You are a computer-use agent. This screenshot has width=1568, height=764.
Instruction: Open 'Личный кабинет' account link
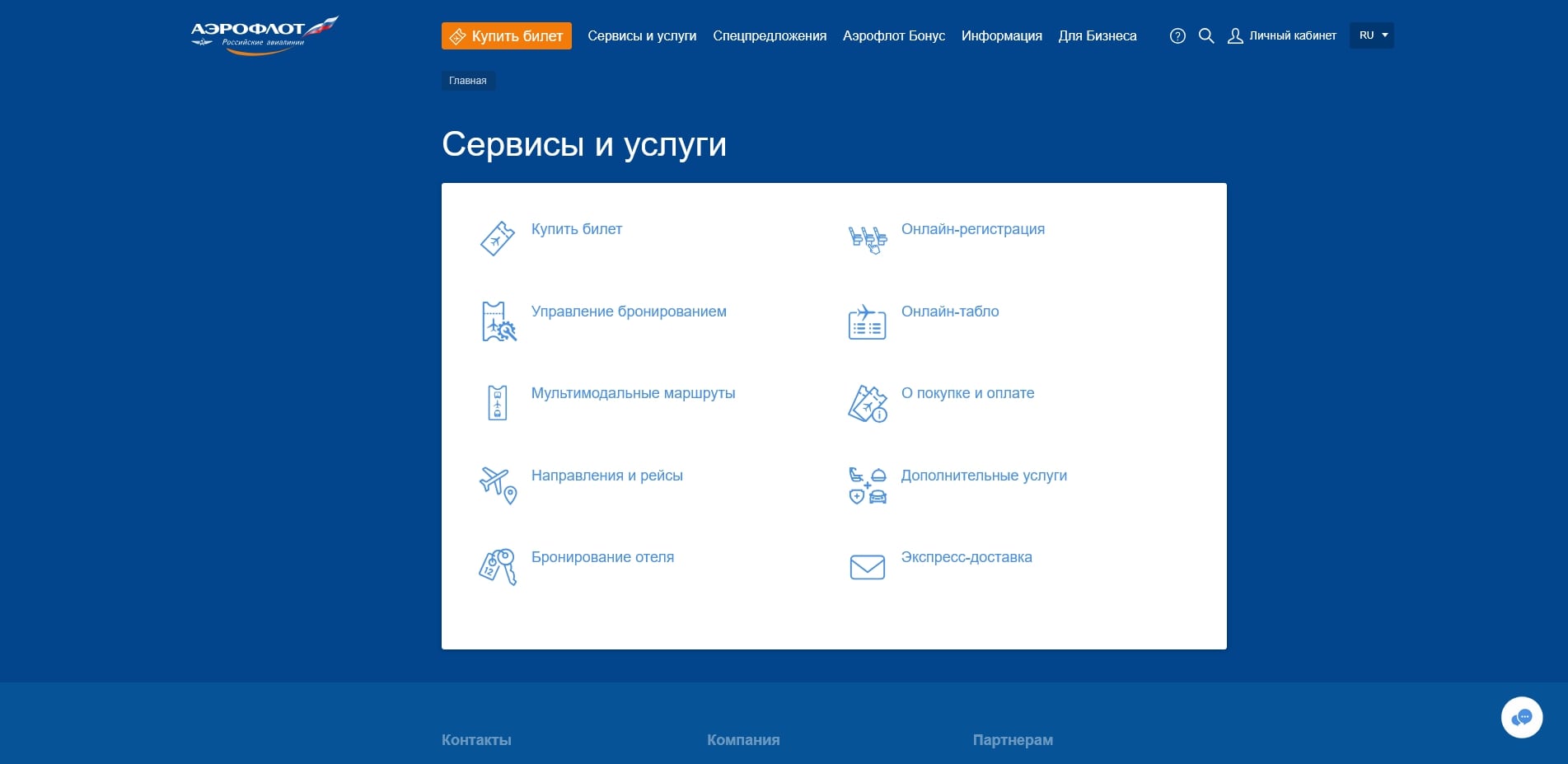[1282, 35]
